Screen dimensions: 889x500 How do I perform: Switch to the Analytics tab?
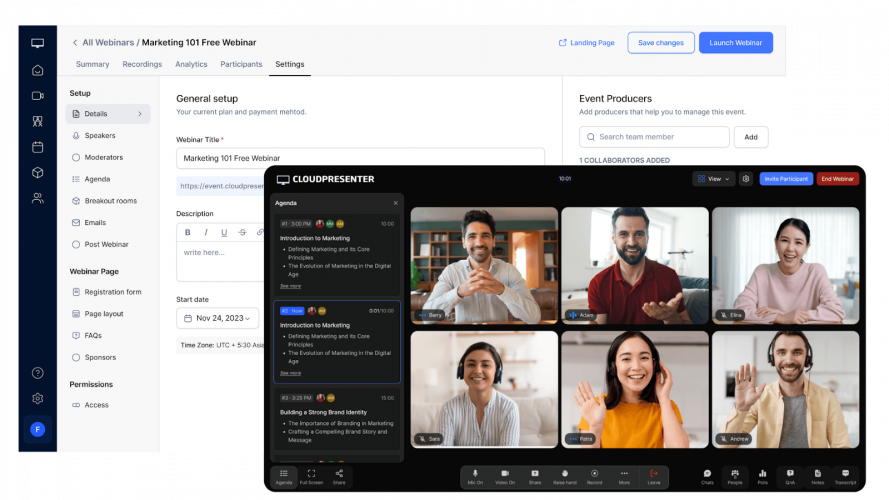(x=191, y=64)
